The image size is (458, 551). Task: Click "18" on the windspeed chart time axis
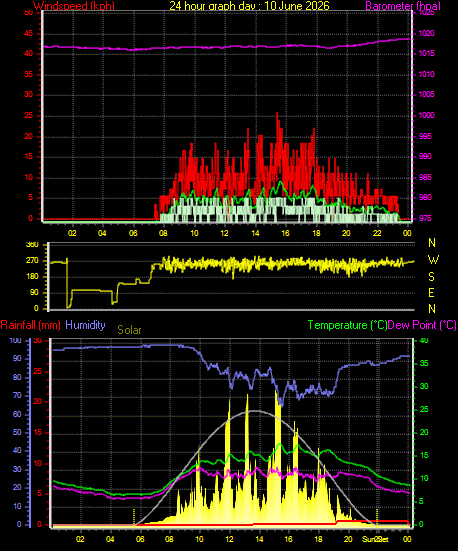coord(316,233)
